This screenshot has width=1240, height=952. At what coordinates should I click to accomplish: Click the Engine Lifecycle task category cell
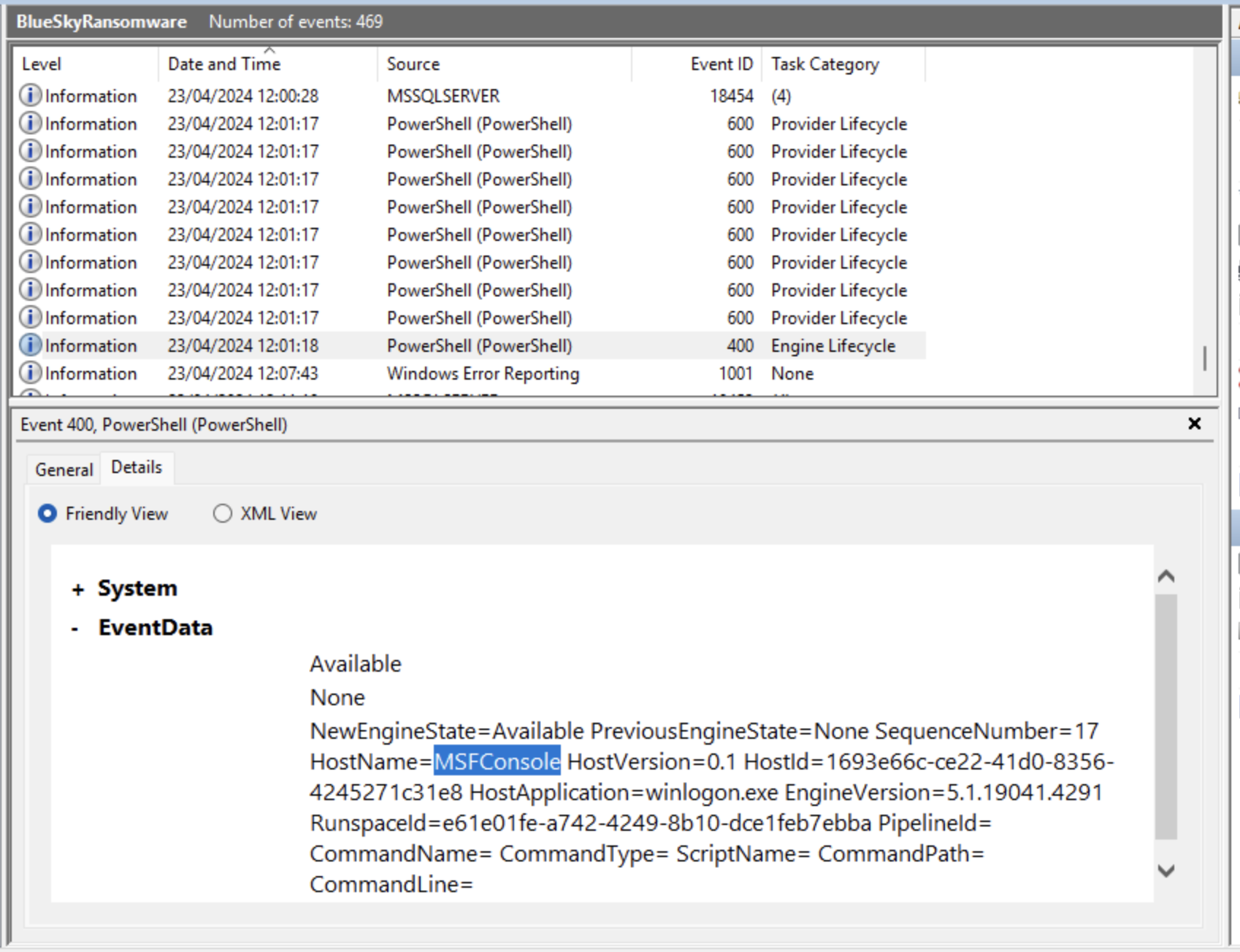pos(833,345)
